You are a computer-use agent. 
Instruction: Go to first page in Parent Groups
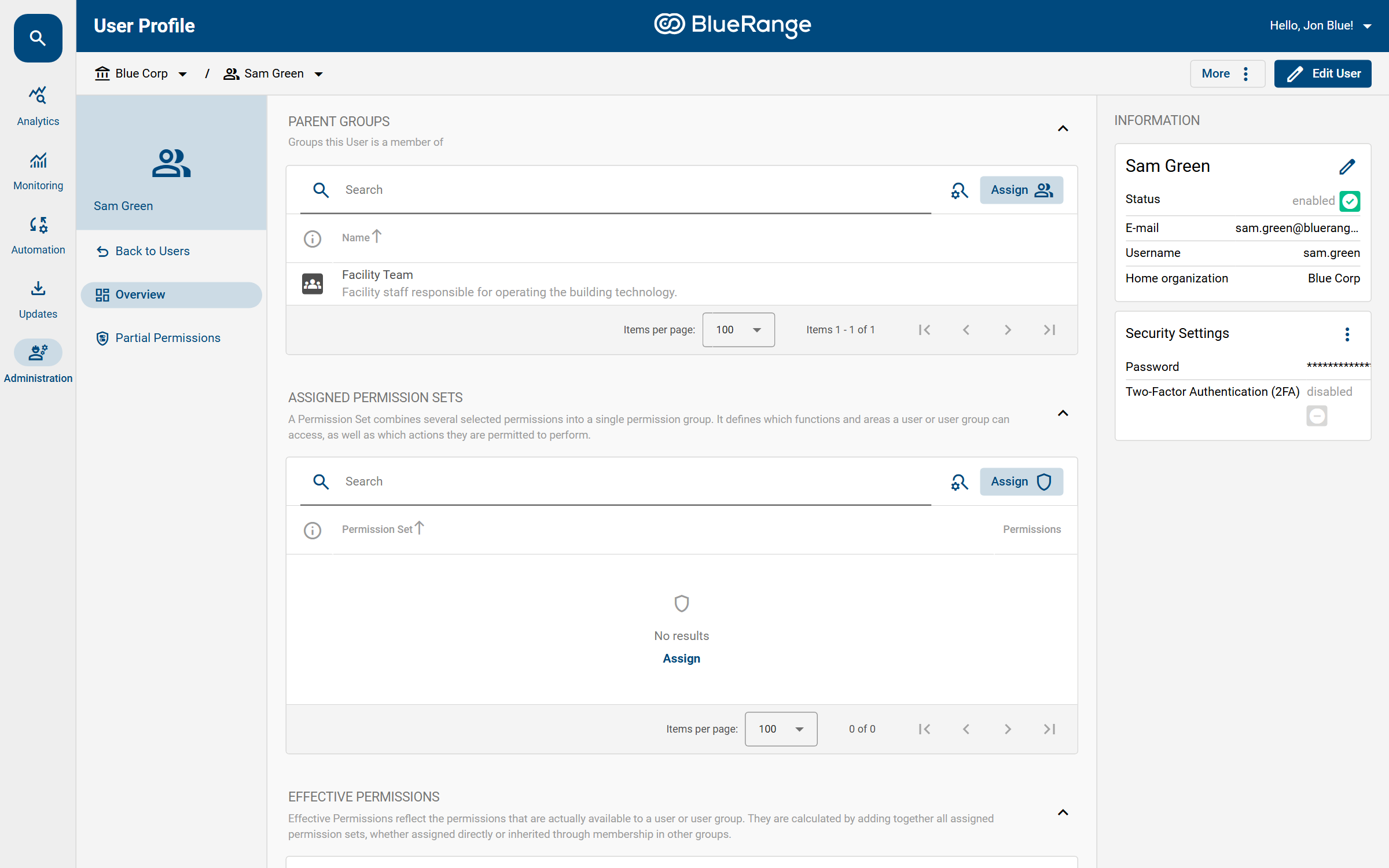(x=924, y=330)
